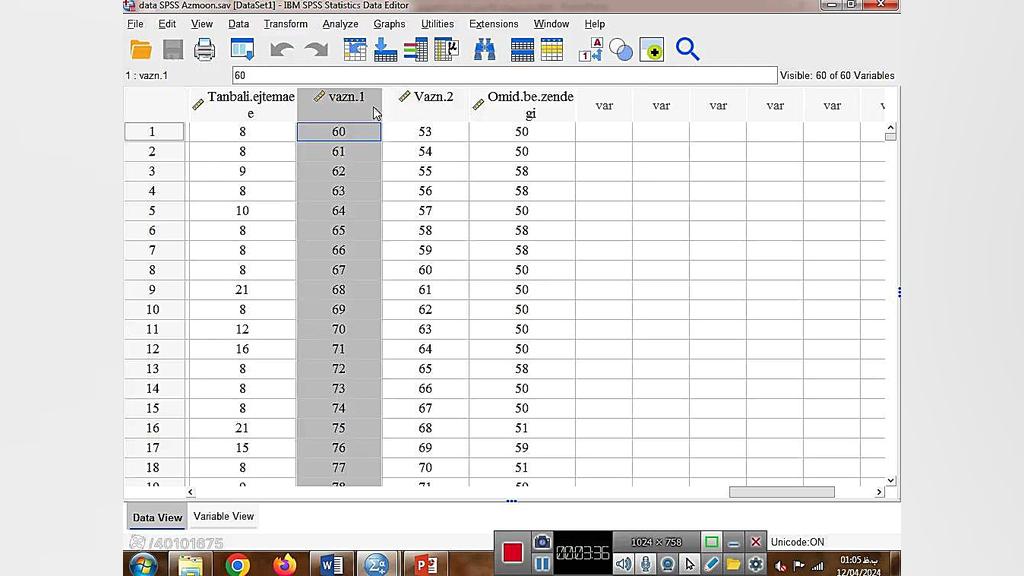Screen dimensions: 1024x576
Task: Click the vertical scrollbar up arrow
Action: (890, 128)
